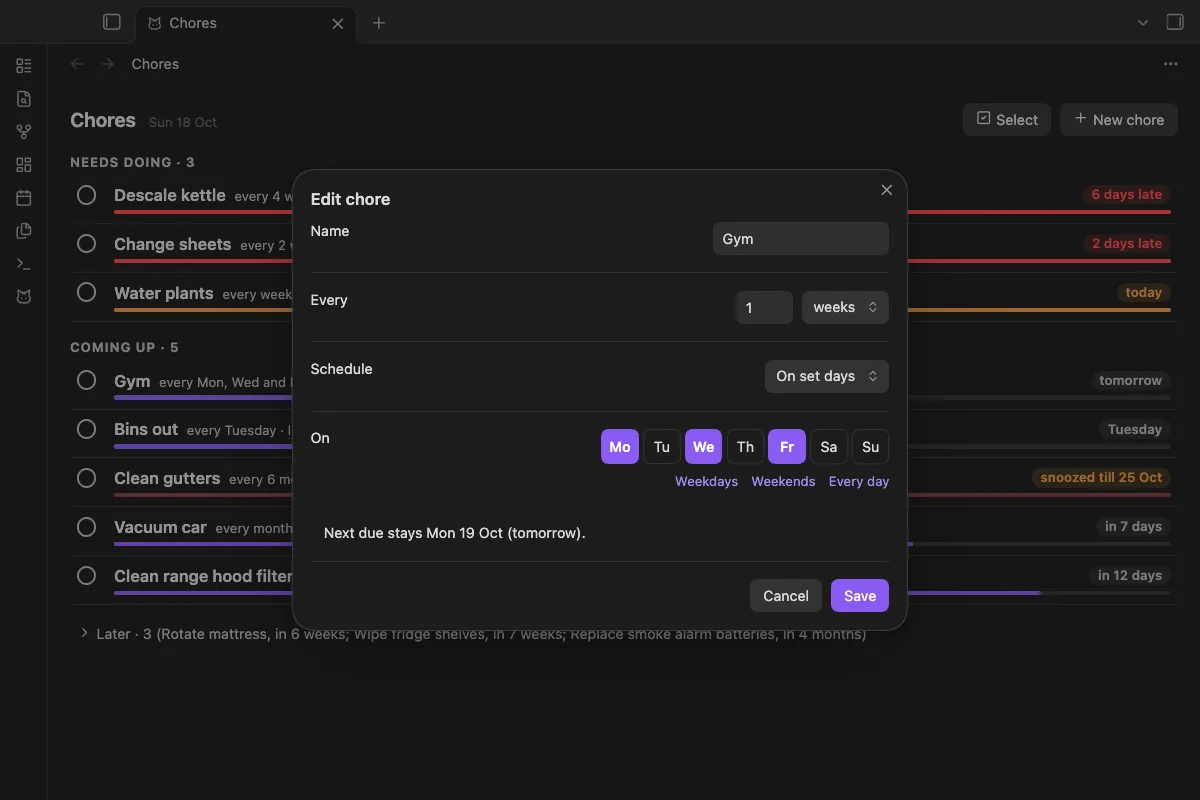Navigate forward with the right arrow

click(x=107, y=64)
